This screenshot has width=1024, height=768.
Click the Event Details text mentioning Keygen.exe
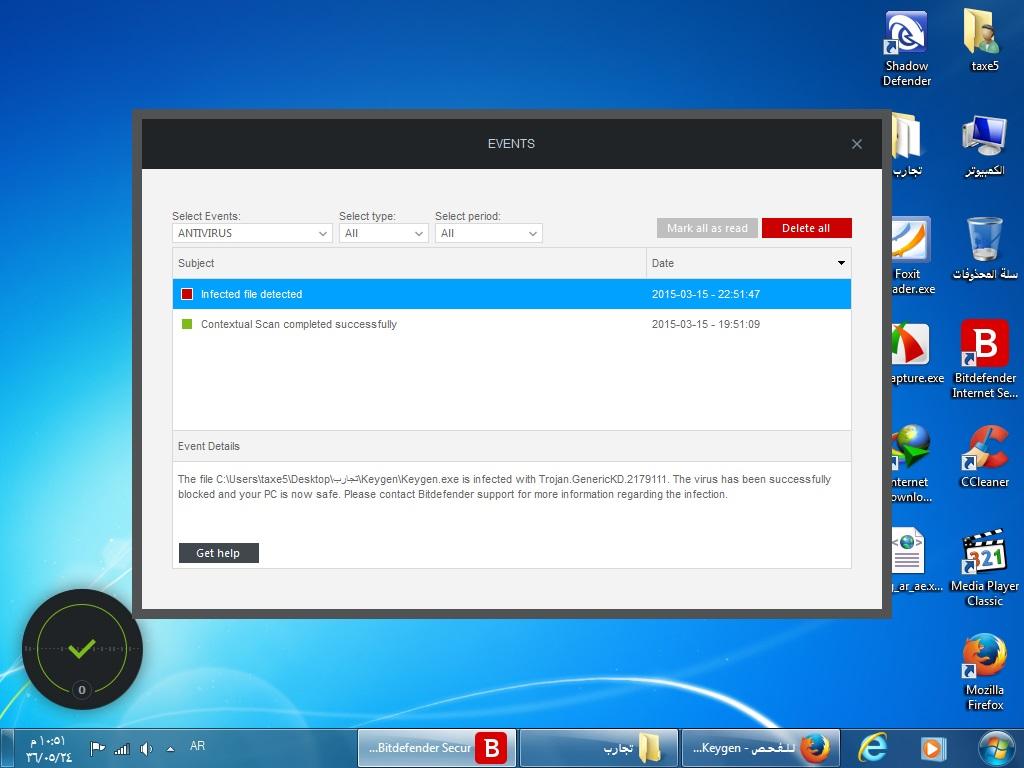(x=504, y=487)
